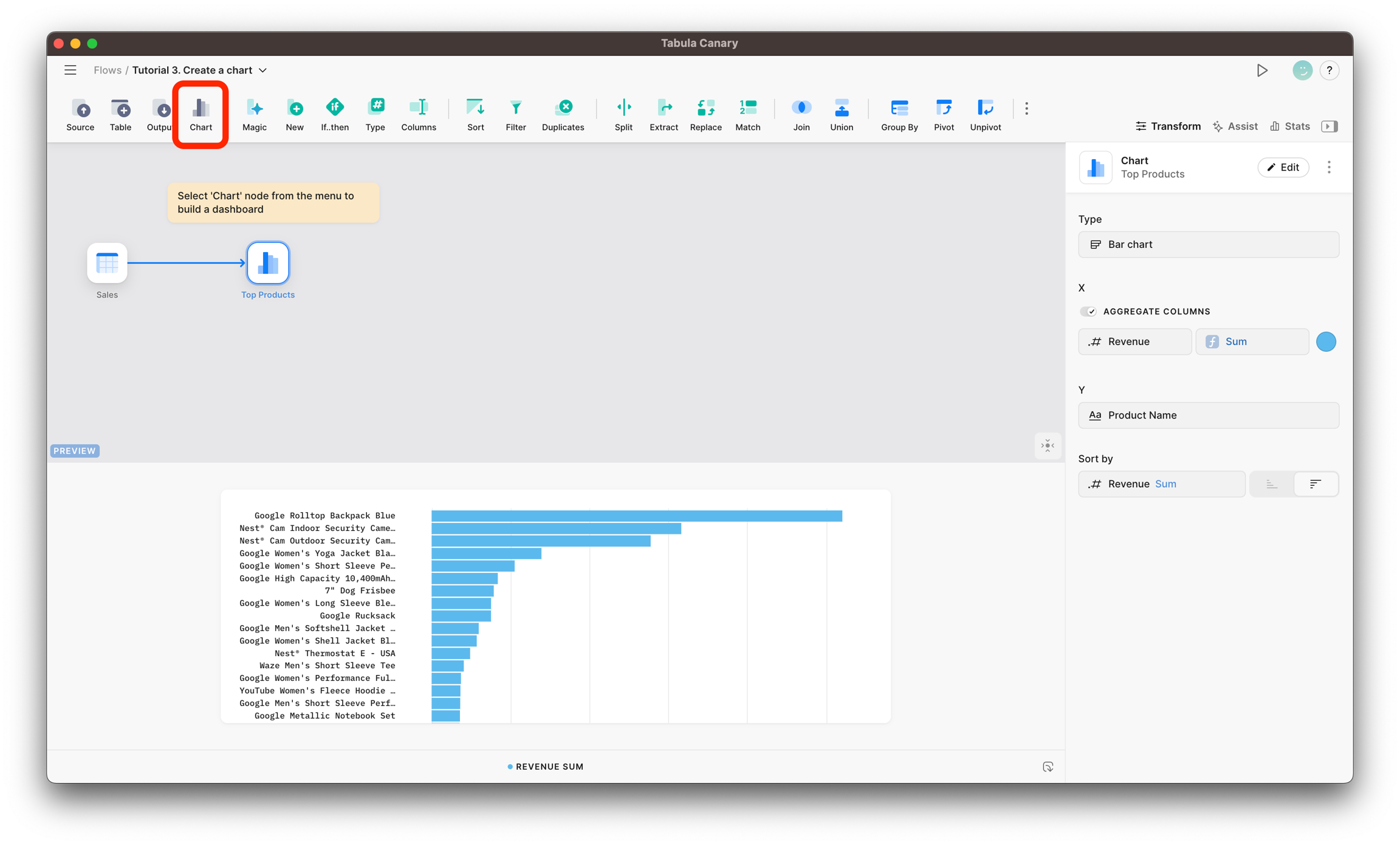The width and height of the screenshot is (1400, 845).
Task: Open the Sum aggregation dropdown
Action: (x=1252, y=341)
